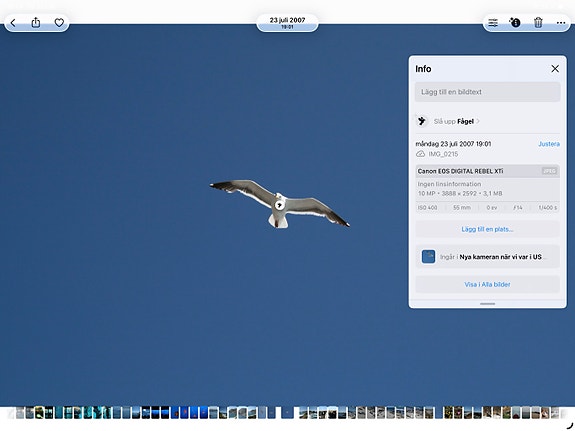Open the edit adjustments sliders icon

(x=493, y=23)
